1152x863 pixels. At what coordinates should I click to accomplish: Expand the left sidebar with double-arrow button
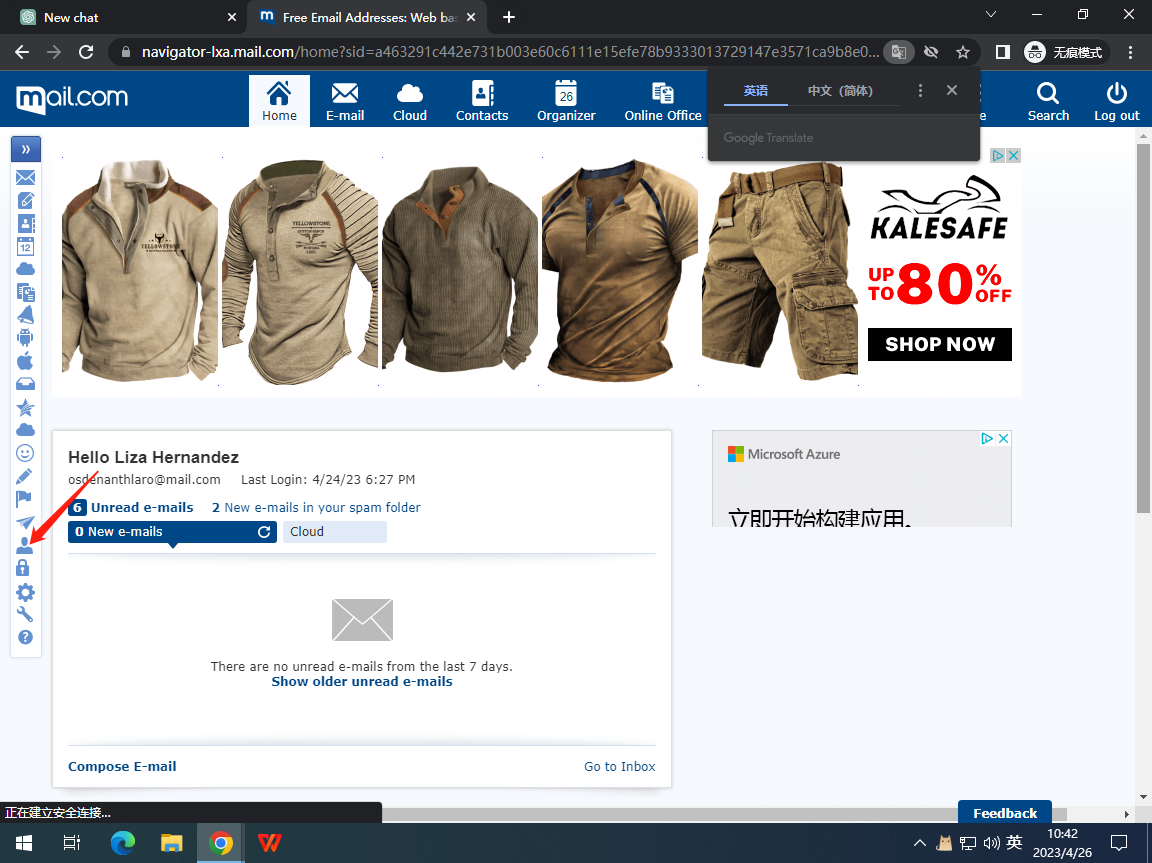(x=25, y=150)
